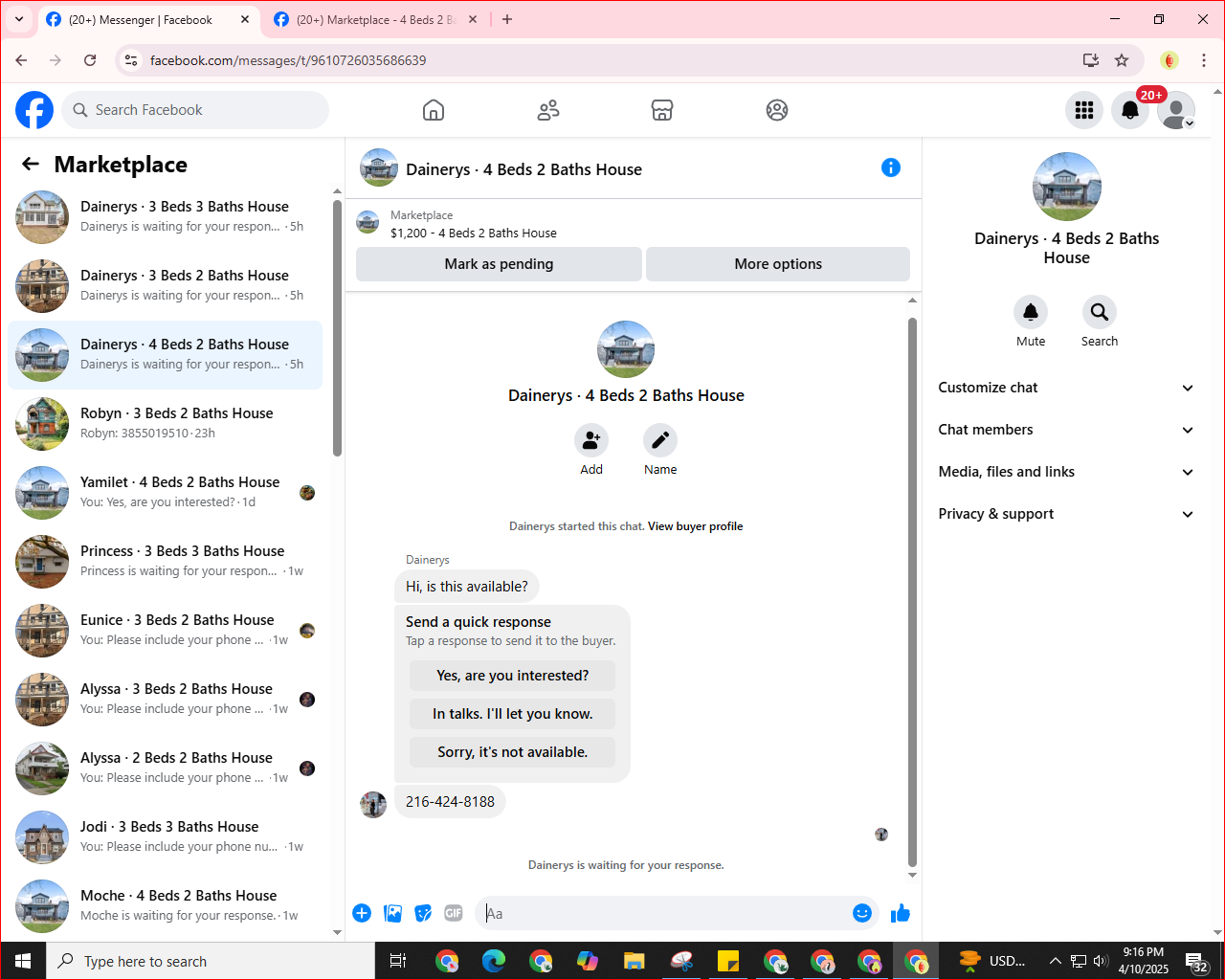Open the Facebook menu grid icon
The width and height of the screenshot is (1225, 980).
1084,110
